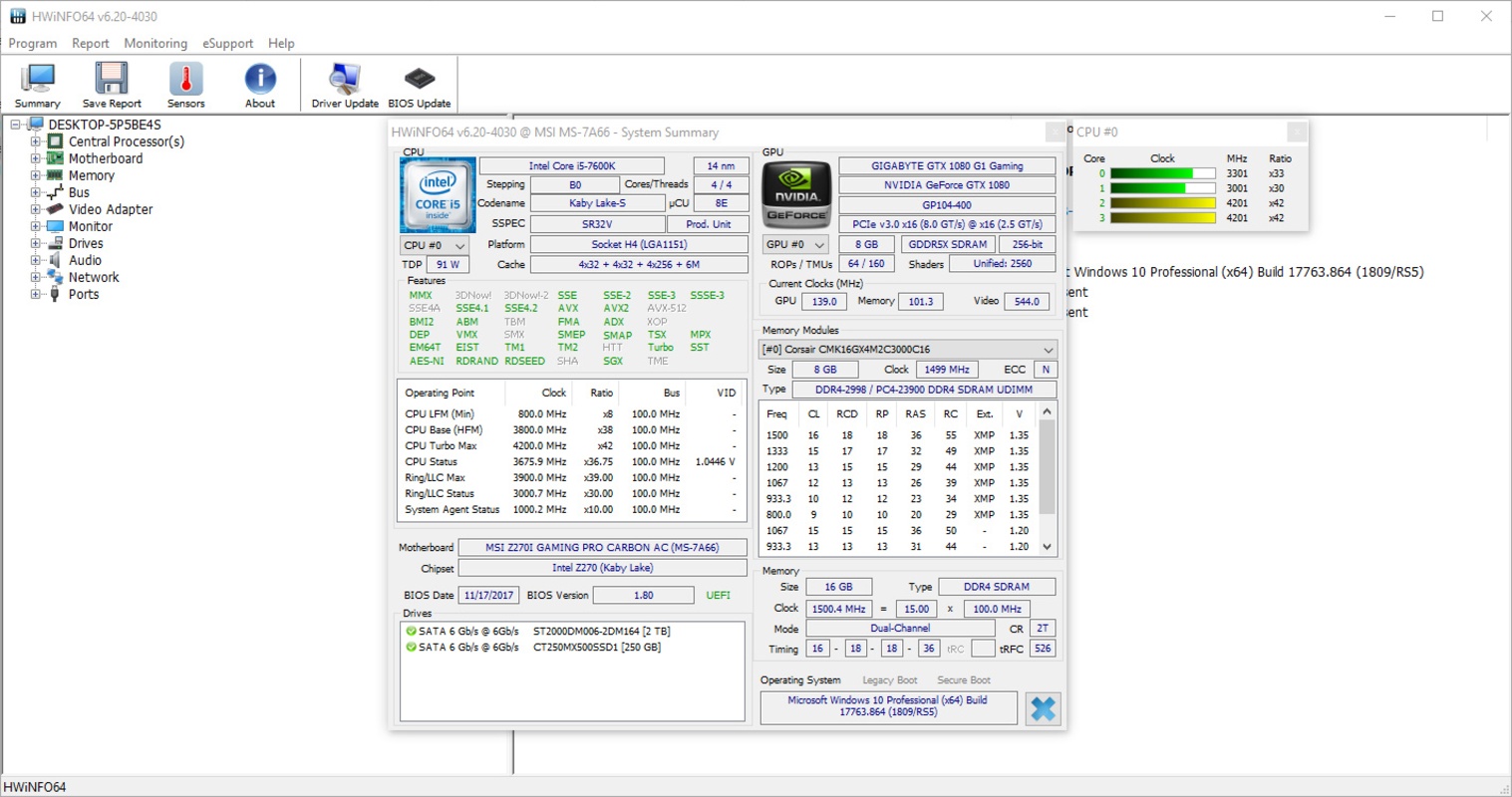
Task: Open the Corsair memory module dropdown
Action: point(907,350)
